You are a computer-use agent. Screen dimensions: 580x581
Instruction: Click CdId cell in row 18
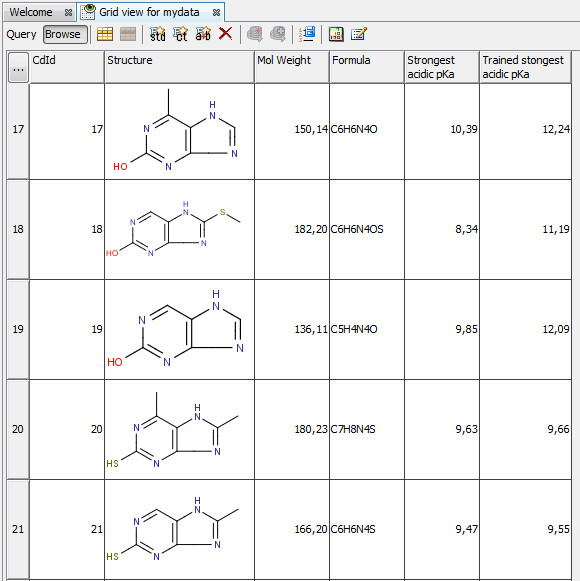tap(67, 230)
